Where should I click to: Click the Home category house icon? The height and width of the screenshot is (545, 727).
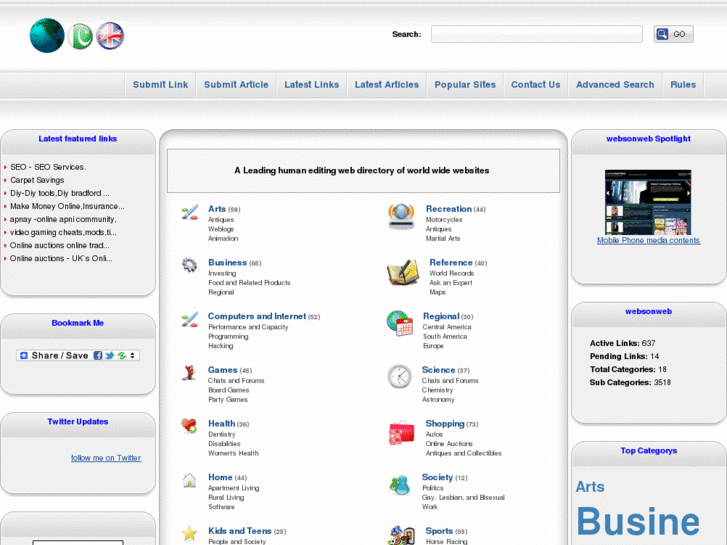click(x=189, y=480)
